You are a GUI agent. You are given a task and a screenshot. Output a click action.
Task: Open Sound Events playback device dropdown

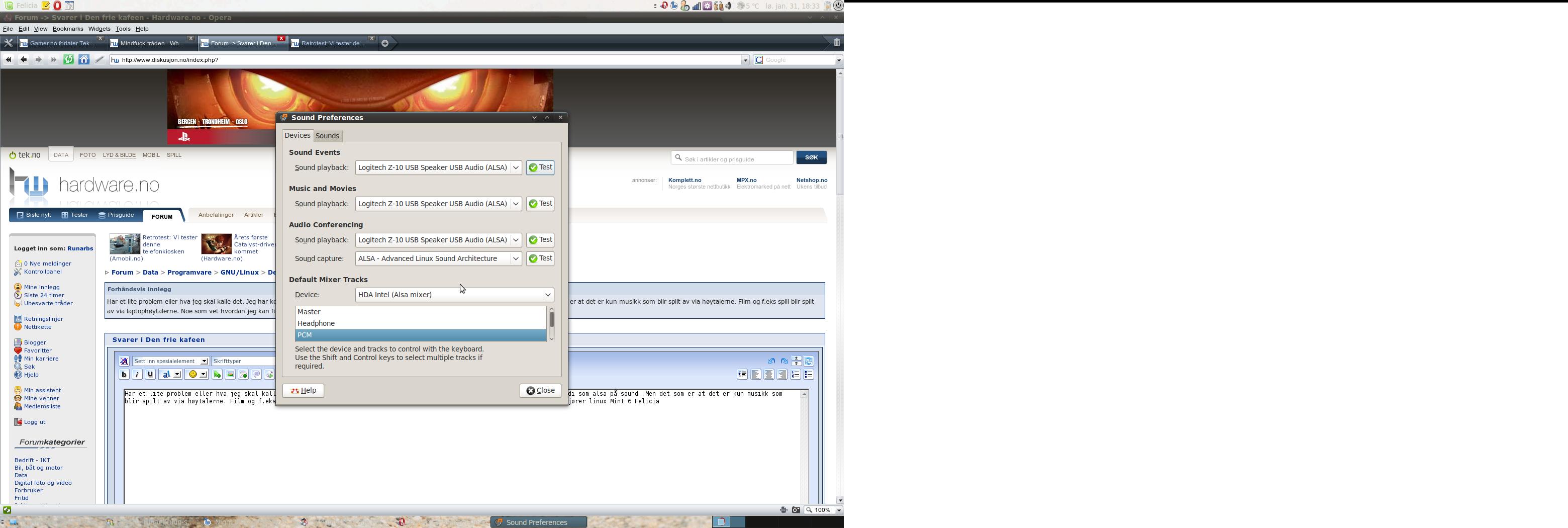pyautogui.click(x=438, y=167)
